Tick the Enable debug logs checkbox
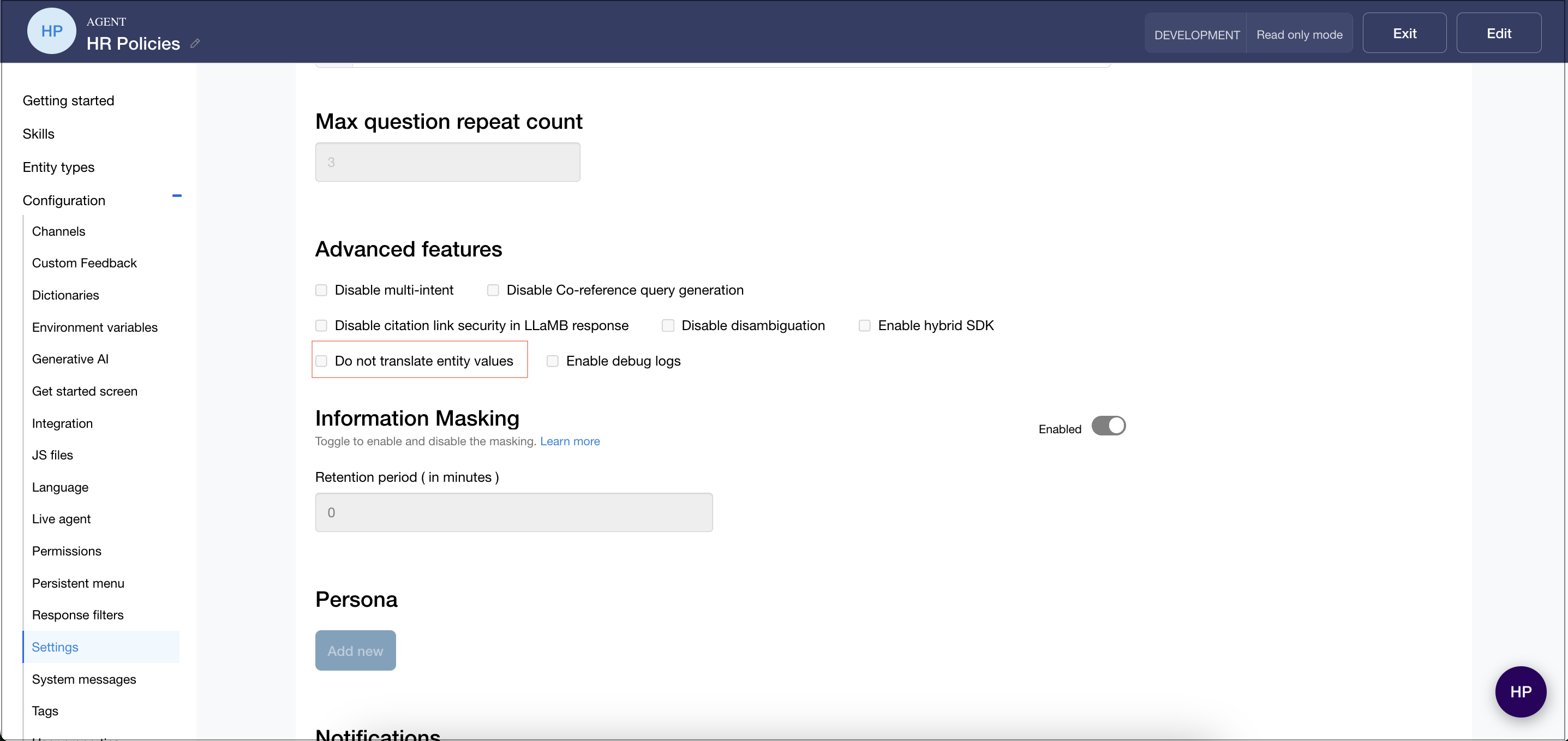The width and height of the screenshot is (1568, 741). click(553, 361)
